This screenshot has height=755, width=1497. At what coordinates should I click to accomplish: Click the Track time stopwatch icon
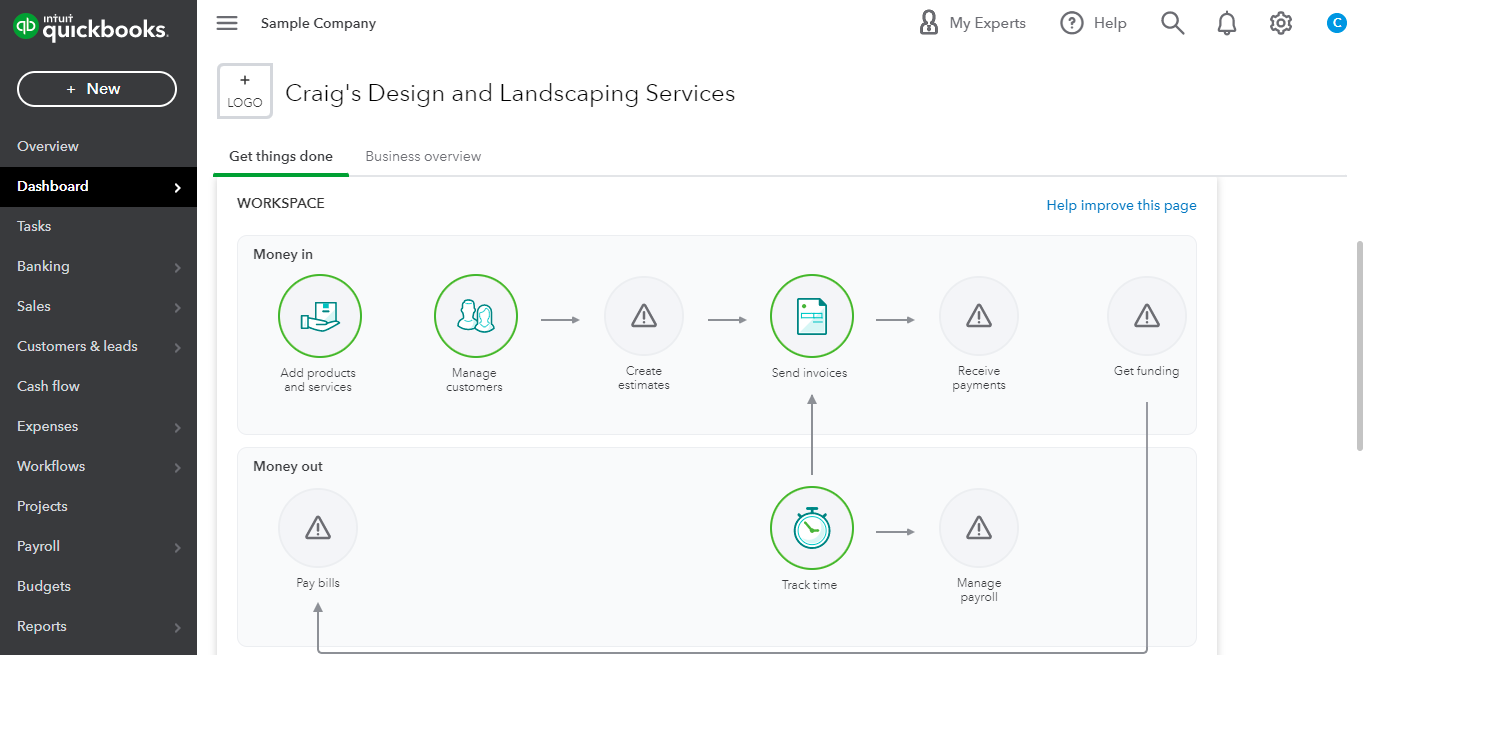pos(811,529)
